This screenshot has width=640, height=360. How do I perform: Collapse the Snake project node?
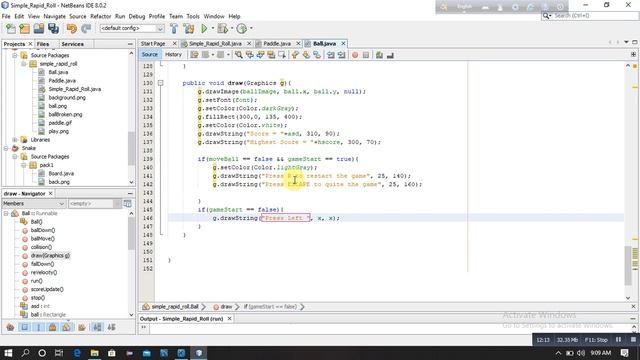pyautogui.click(x=6, y=148)
